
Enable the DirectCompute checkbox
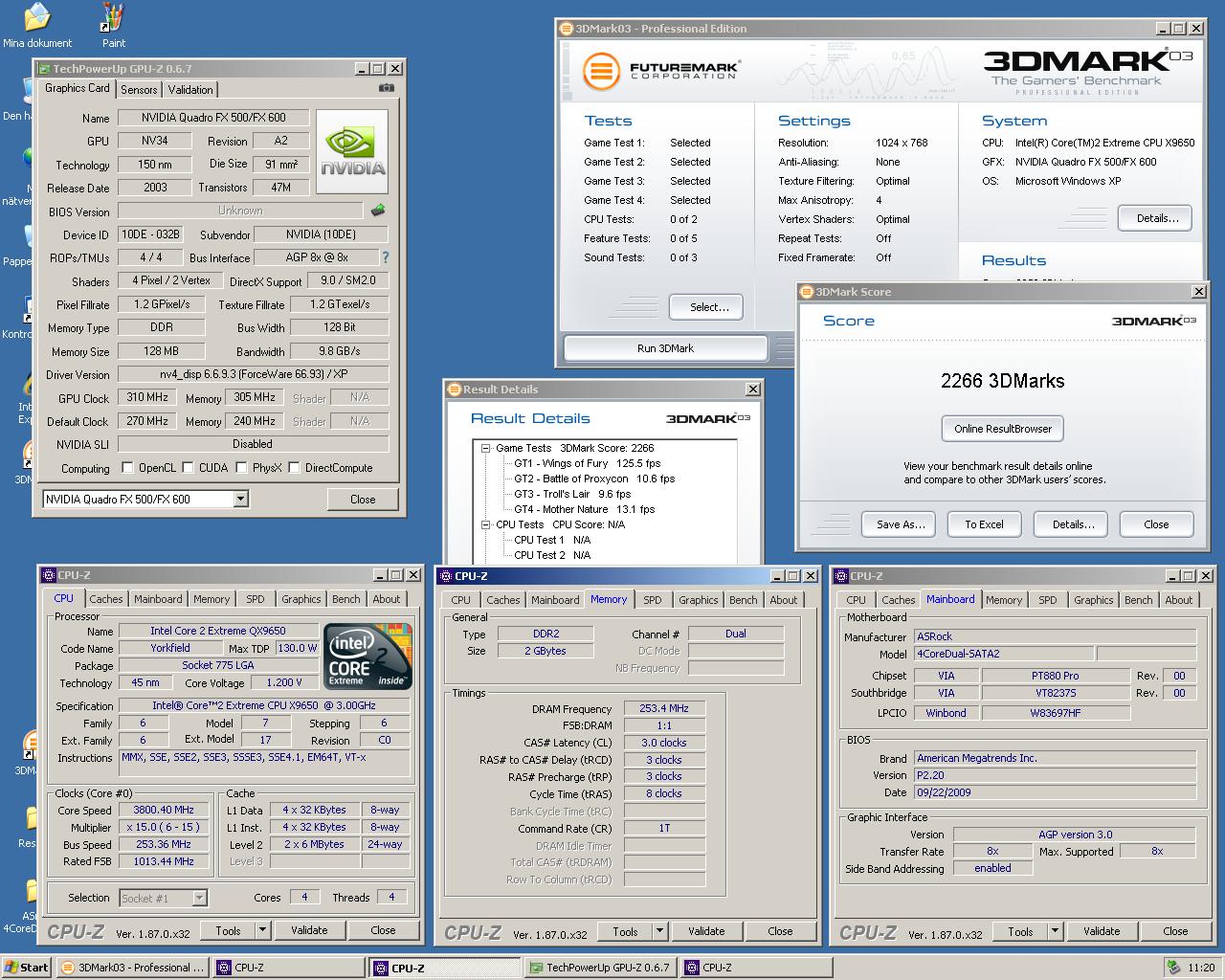click(294, 468)
